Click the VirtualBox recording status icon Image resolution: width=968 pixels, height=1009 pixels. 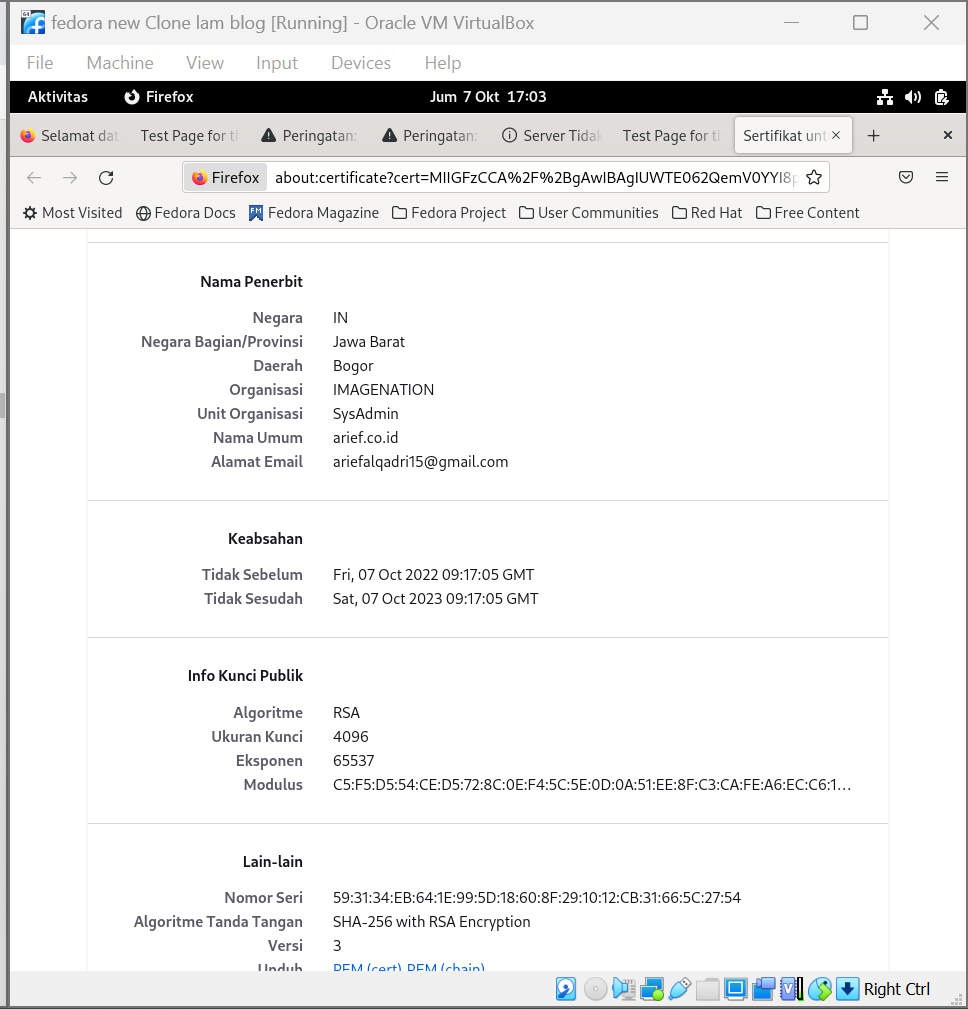(764, 988)
